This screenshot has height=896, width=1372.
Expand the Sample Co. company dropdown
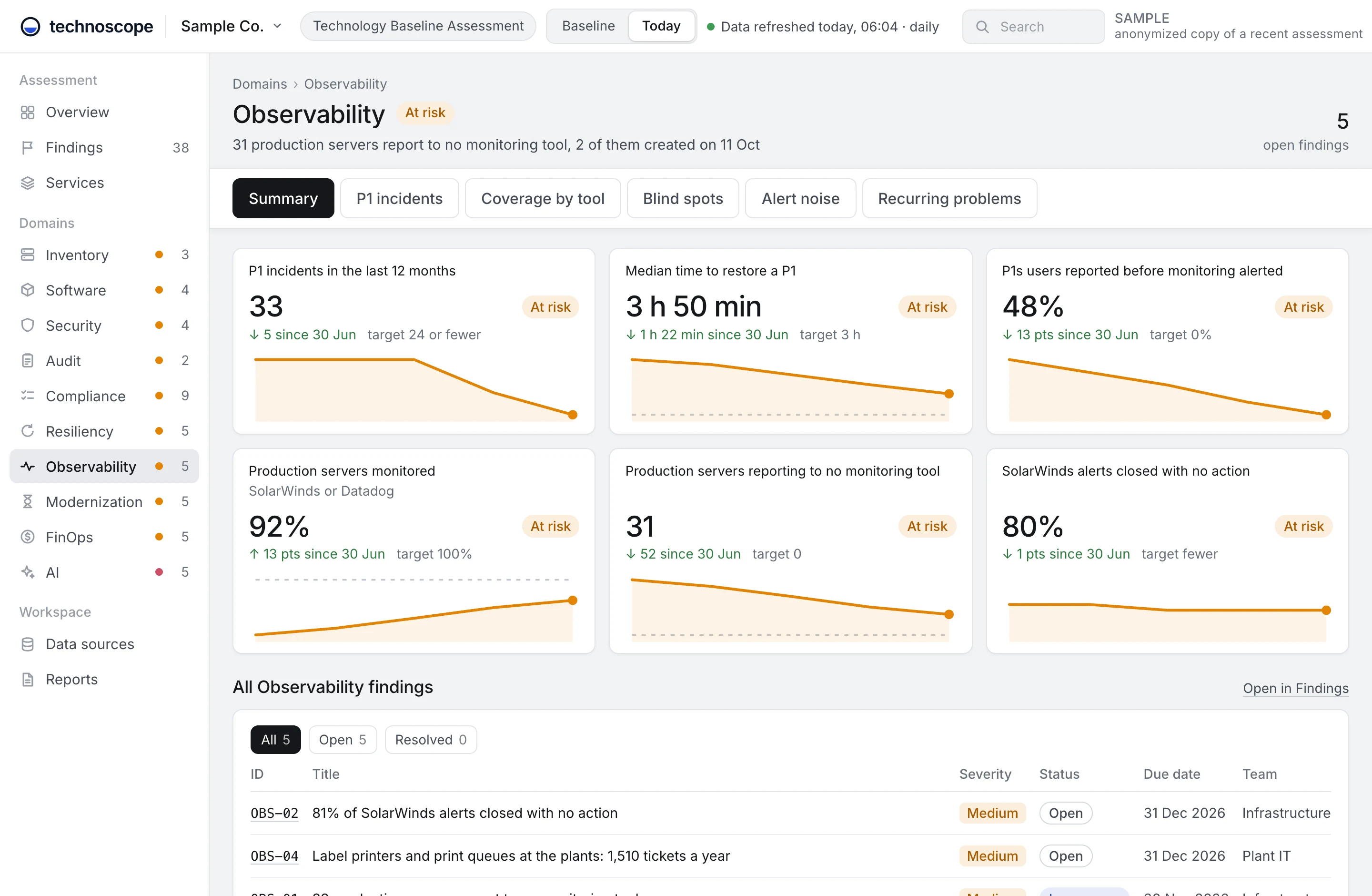[231, 27]
